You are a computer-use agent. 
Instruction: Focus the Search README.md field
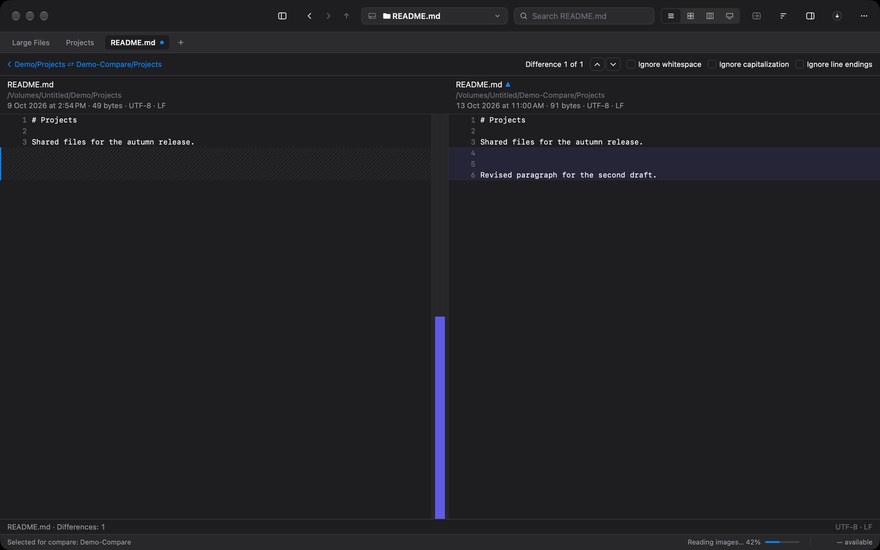point(584,16)
